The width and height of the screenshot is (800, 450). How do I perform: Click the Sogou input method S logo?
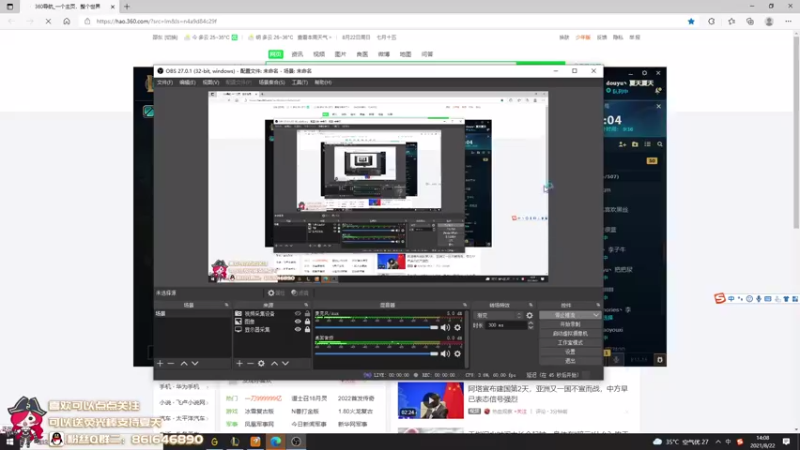tap(719, 298)
